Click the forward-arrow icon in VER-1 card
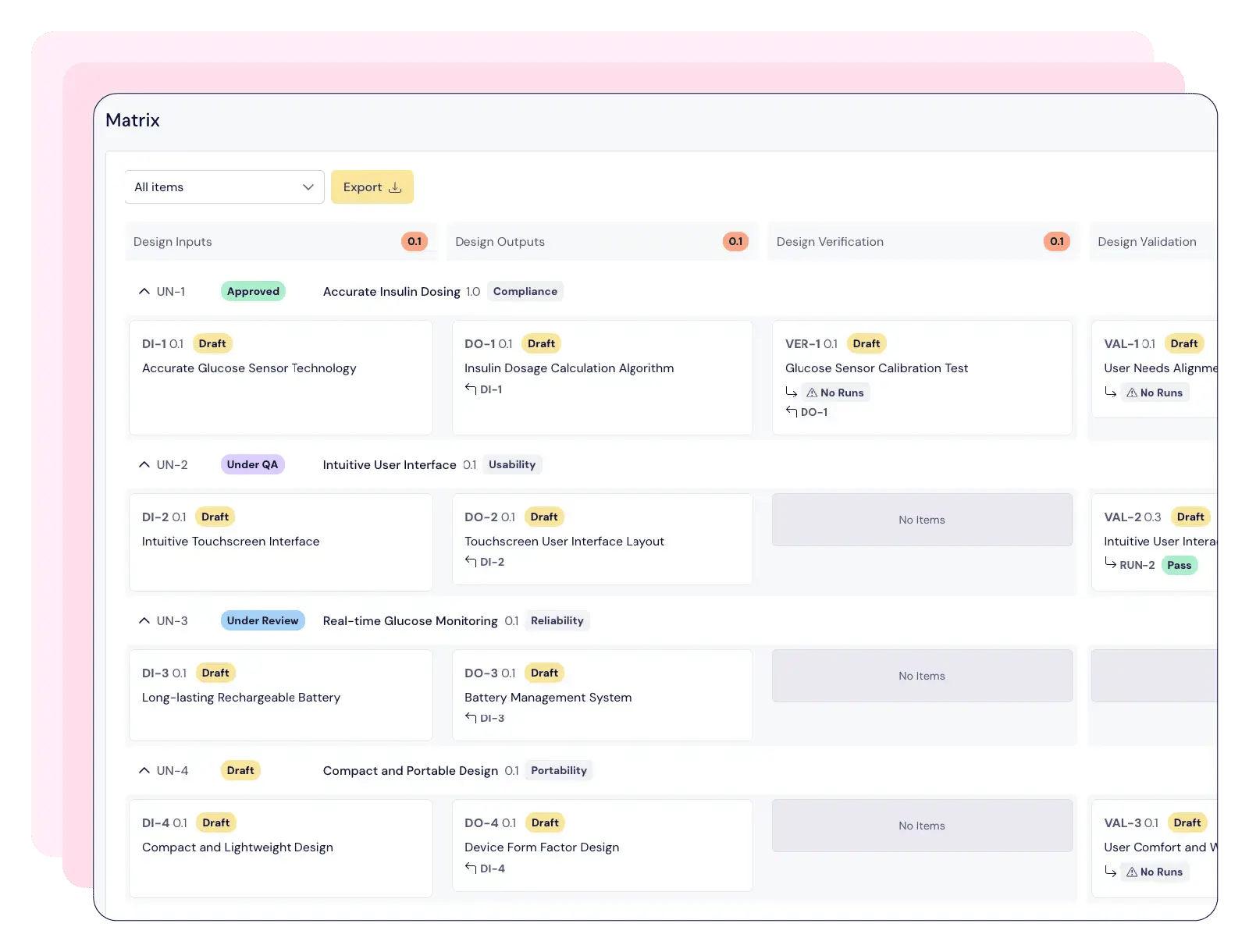1249x952 pixels. [792, 392]
